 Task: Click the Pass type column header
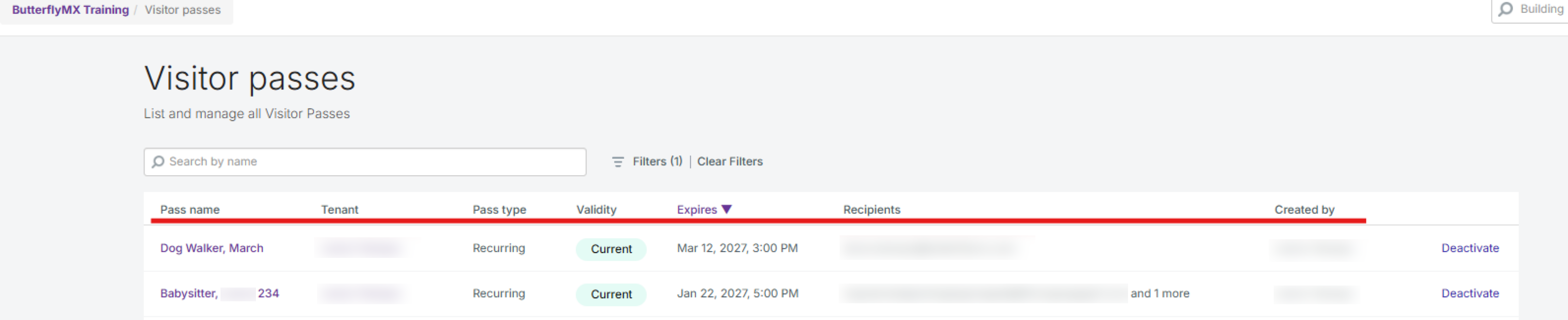(499, 210)
